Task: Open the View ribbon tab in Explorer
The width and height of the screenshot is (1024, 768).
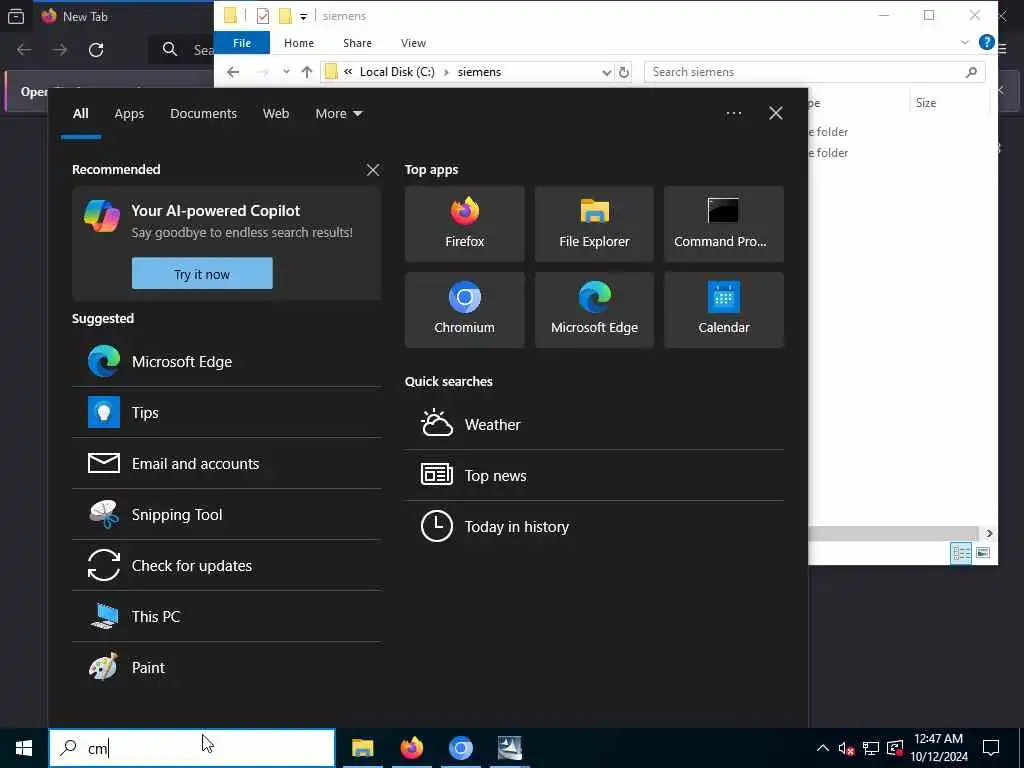Action: pos(413,43)
